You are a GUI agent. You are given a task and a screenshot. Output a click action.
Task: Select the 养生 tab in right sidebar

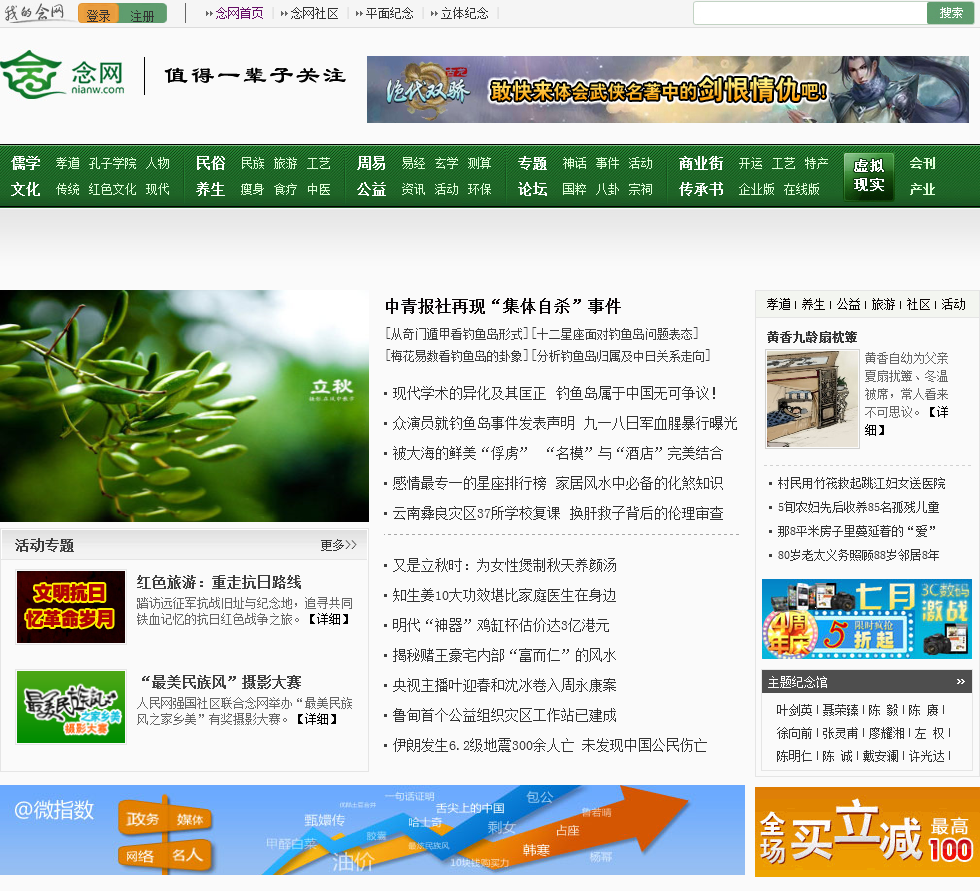[813, 304]
